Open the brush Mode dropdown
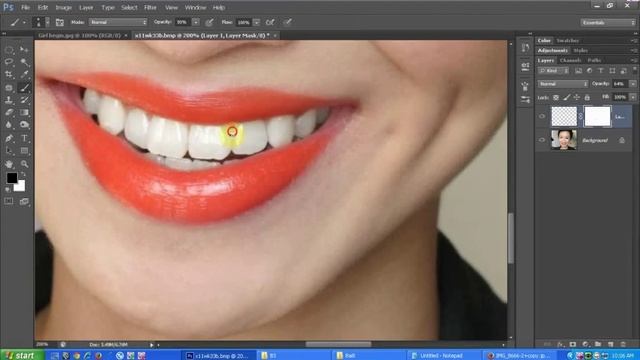 (x=118, y=22)
